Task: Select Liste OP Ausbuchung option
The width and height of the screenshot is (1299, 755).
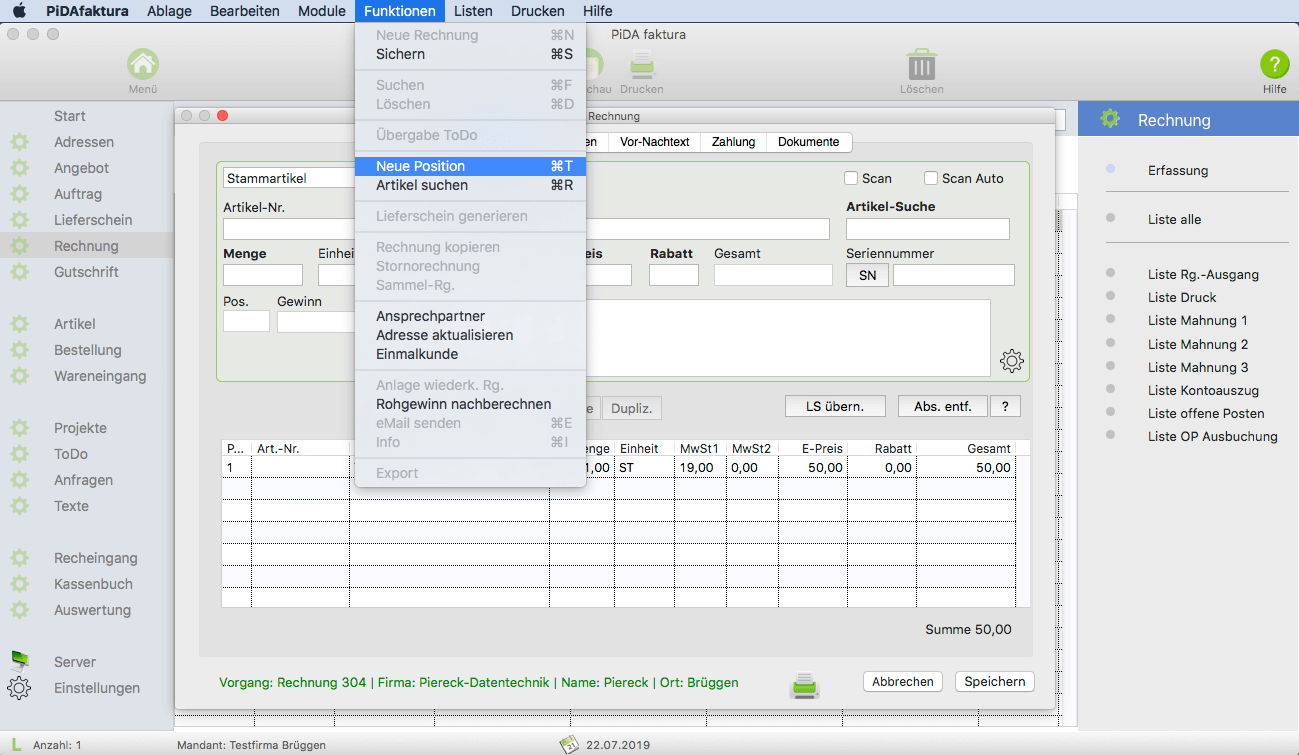Action: click(x=1213, y=436)
